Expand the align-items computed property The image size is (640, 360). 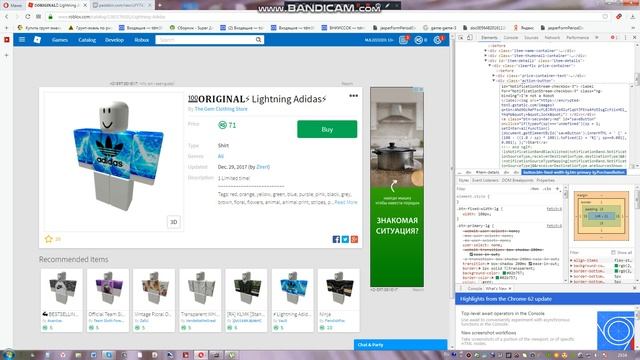coord(571,260)
